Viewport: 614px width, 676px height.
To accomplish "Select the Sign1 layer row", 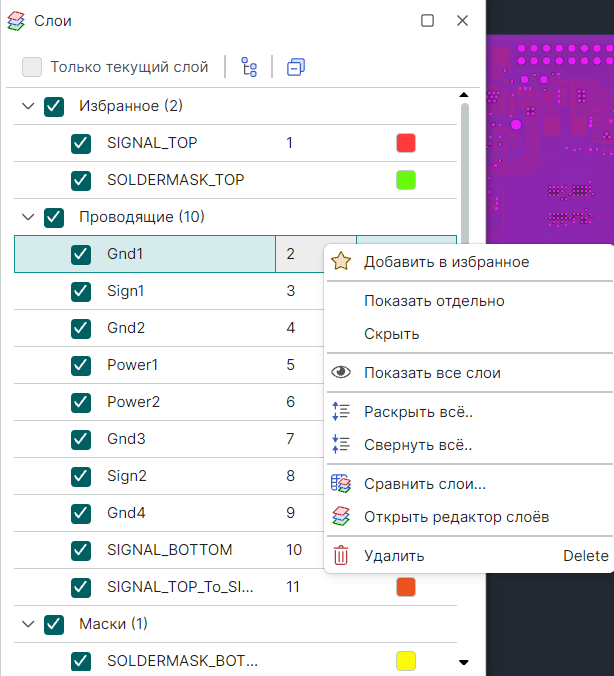I will point(169,291).
